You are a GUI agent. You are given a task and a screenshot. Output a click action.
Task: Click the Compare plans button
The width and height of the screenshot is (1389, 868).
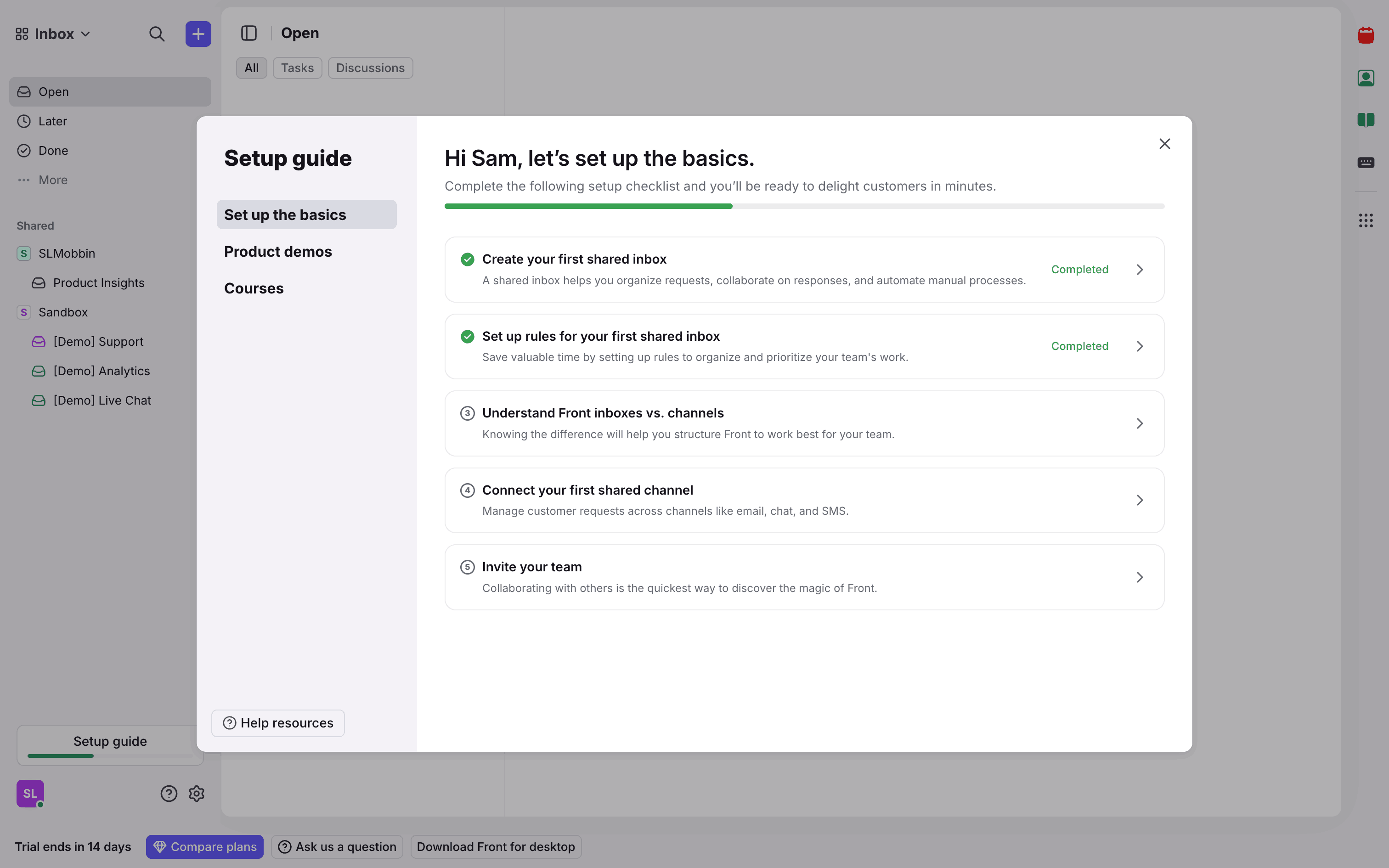pos(205,847)
